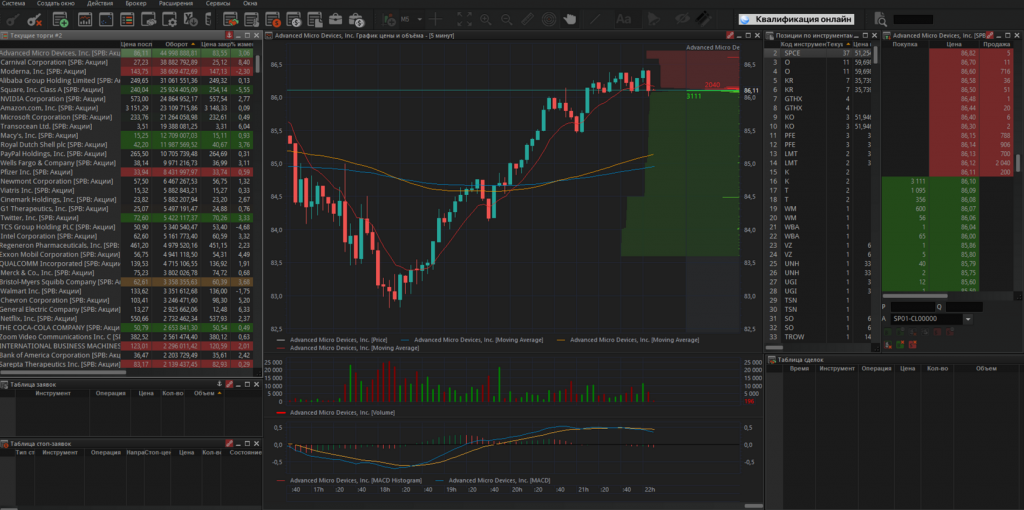Select the trend line drawing tool
Image resolution: width=1024 pixels, height=510 pixels.
tap(596, 19)
